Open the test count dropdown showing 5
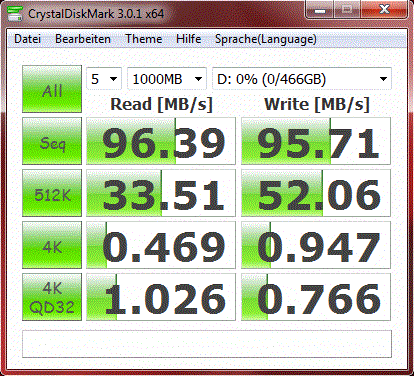 tap(104, 79)
